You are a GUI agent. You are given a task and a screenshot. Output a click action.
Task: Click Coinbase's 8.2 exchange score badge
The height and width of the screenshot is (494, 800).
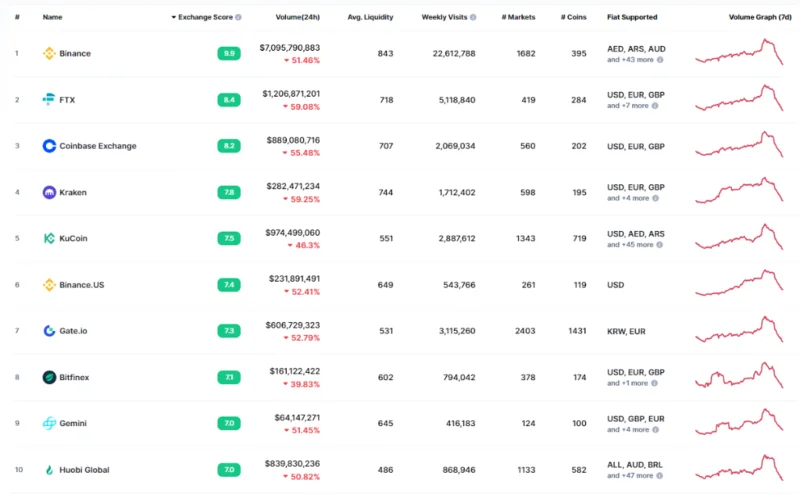pos(229,146)
